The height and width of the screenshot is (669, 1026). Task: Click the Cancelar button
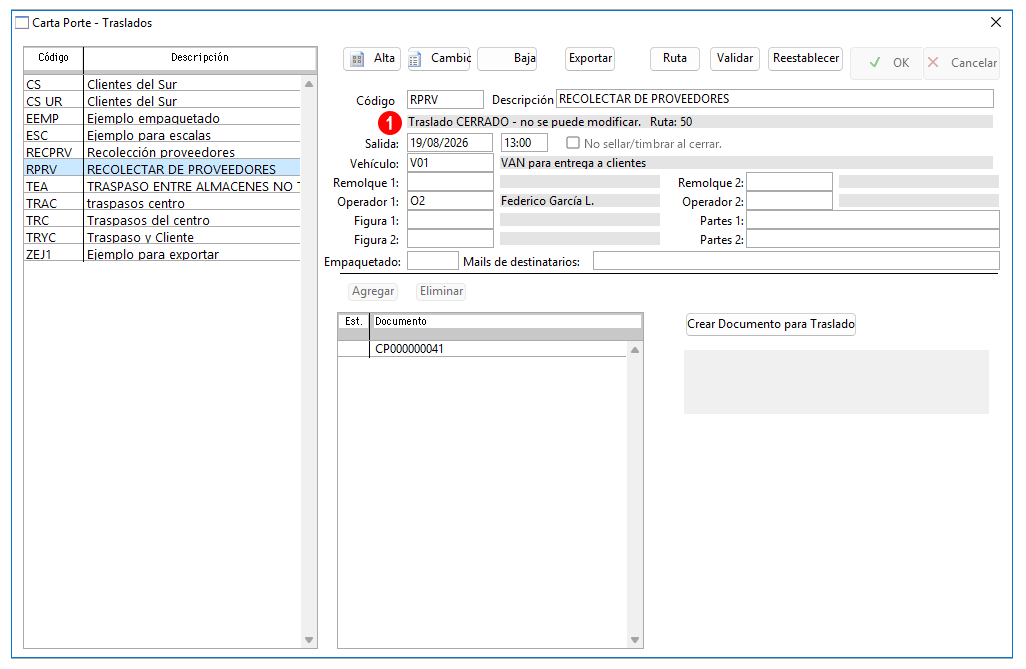point(962,63)
